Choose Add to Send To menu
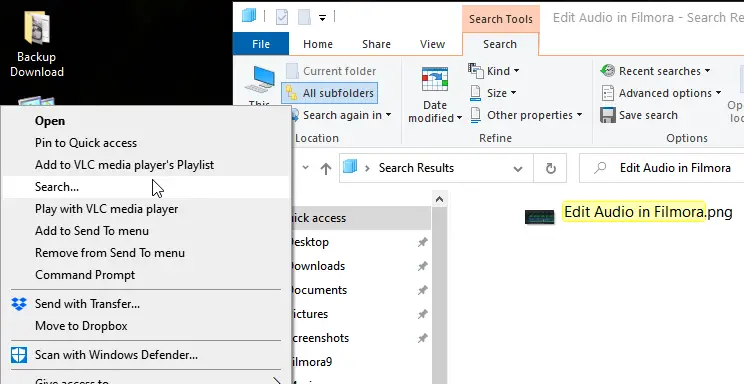The image size is (744, 384). coord(147,231)
